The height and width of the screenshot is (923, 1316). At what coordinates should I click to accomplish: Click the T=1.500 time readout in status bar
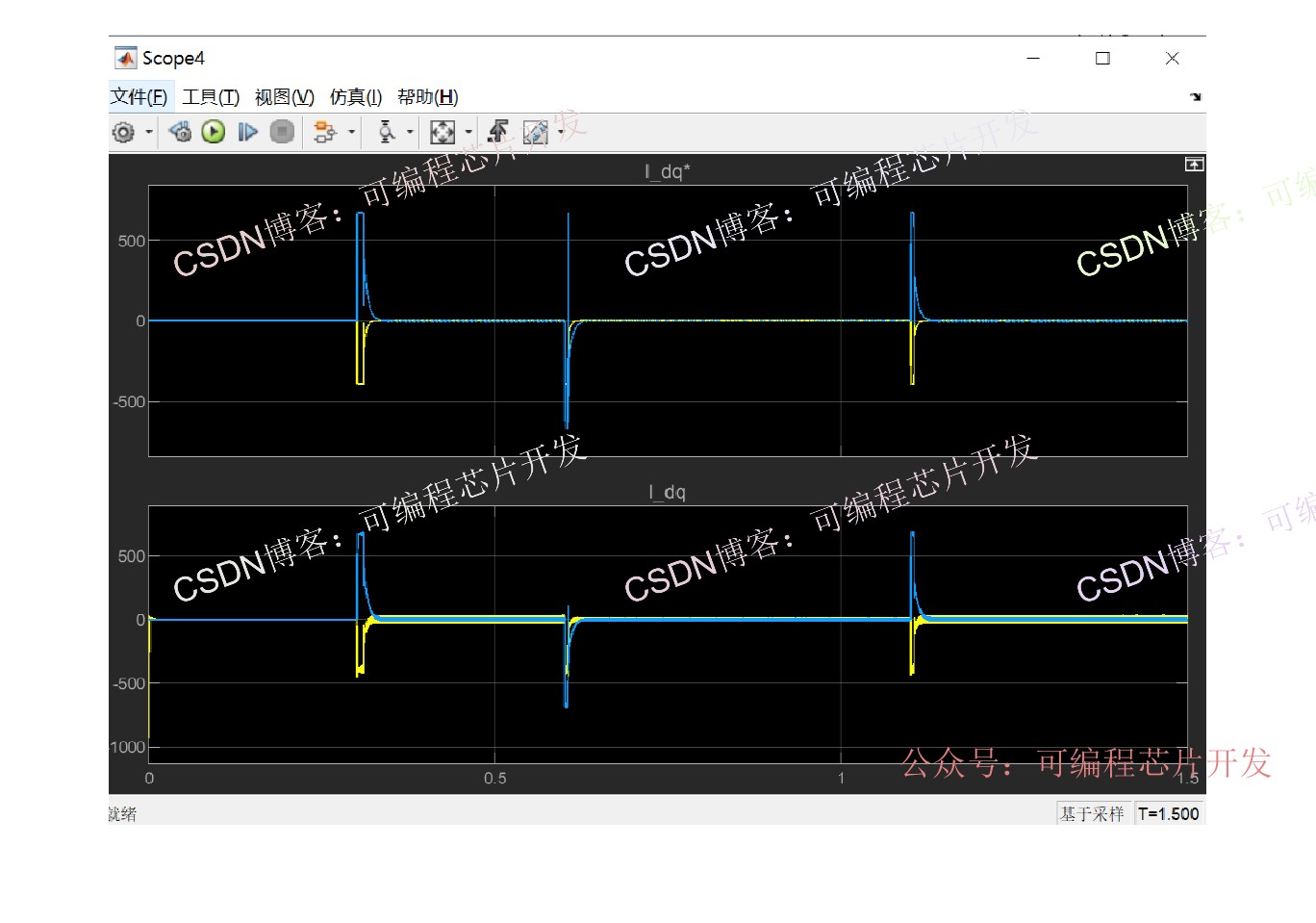[x=1169, y=814]
